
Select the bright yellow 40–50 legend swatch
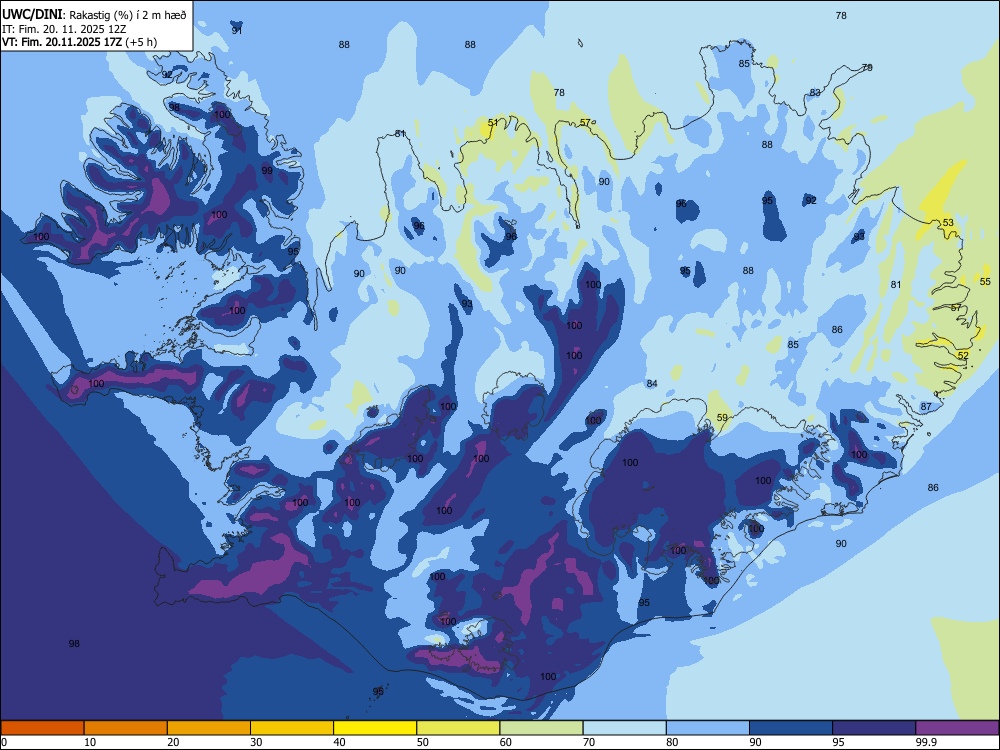(375, 728)
